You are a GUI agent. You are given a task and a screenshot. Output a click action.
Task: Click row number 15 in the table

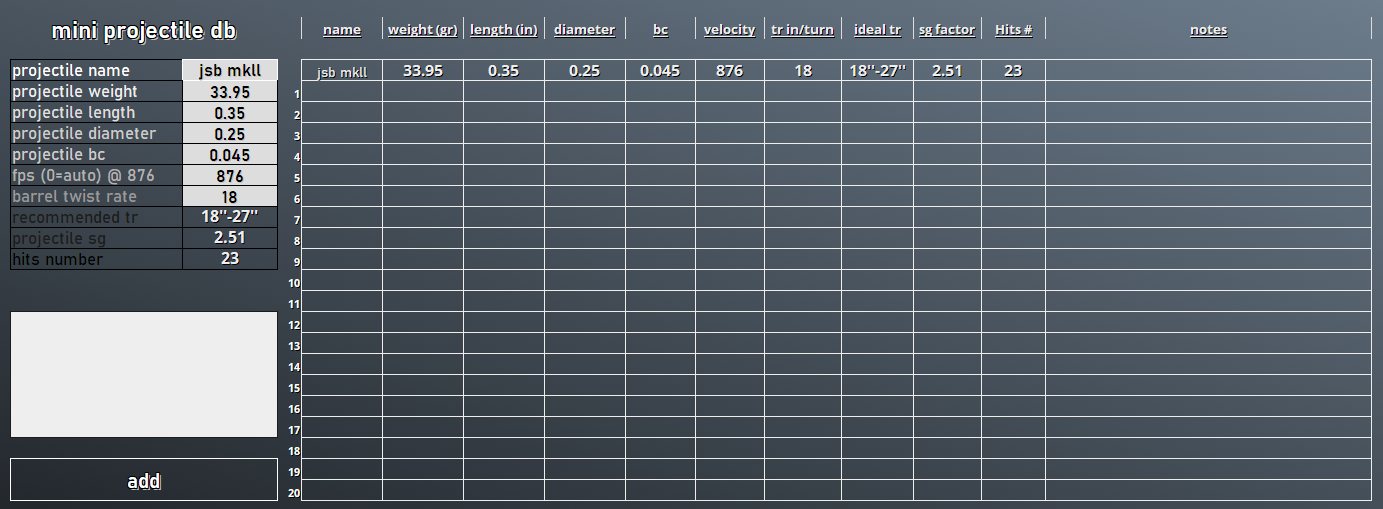(x=294, y=388)
